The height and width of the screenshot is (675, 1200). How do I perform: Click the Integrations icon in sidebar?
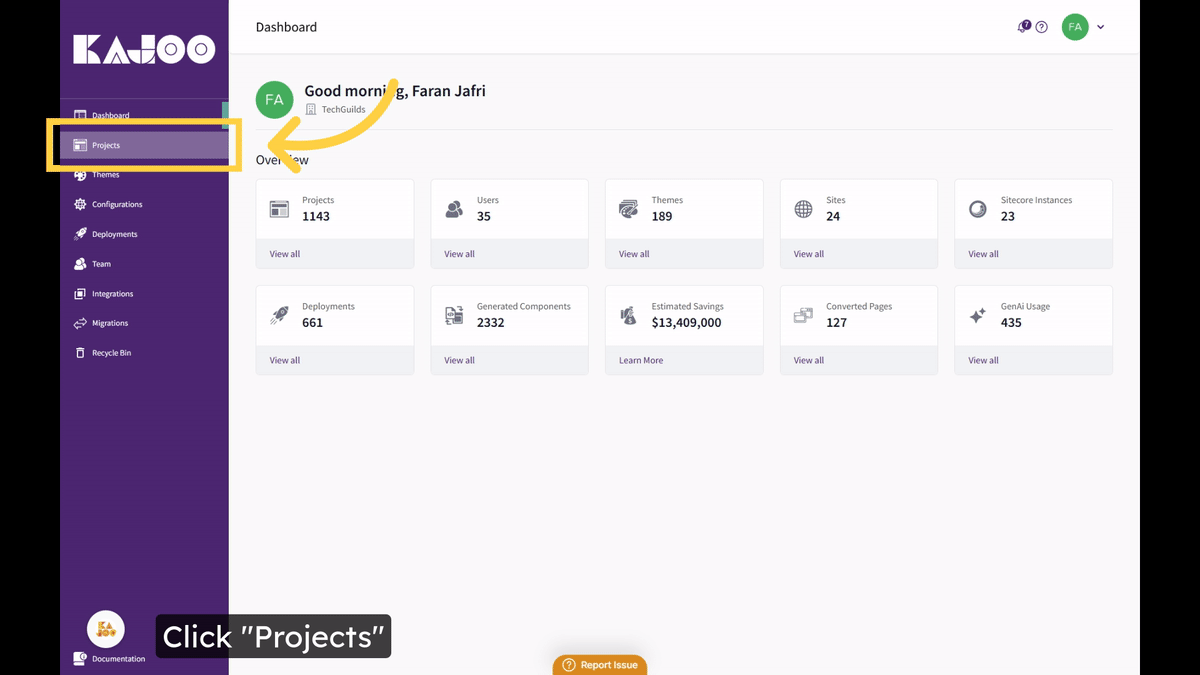80,294
